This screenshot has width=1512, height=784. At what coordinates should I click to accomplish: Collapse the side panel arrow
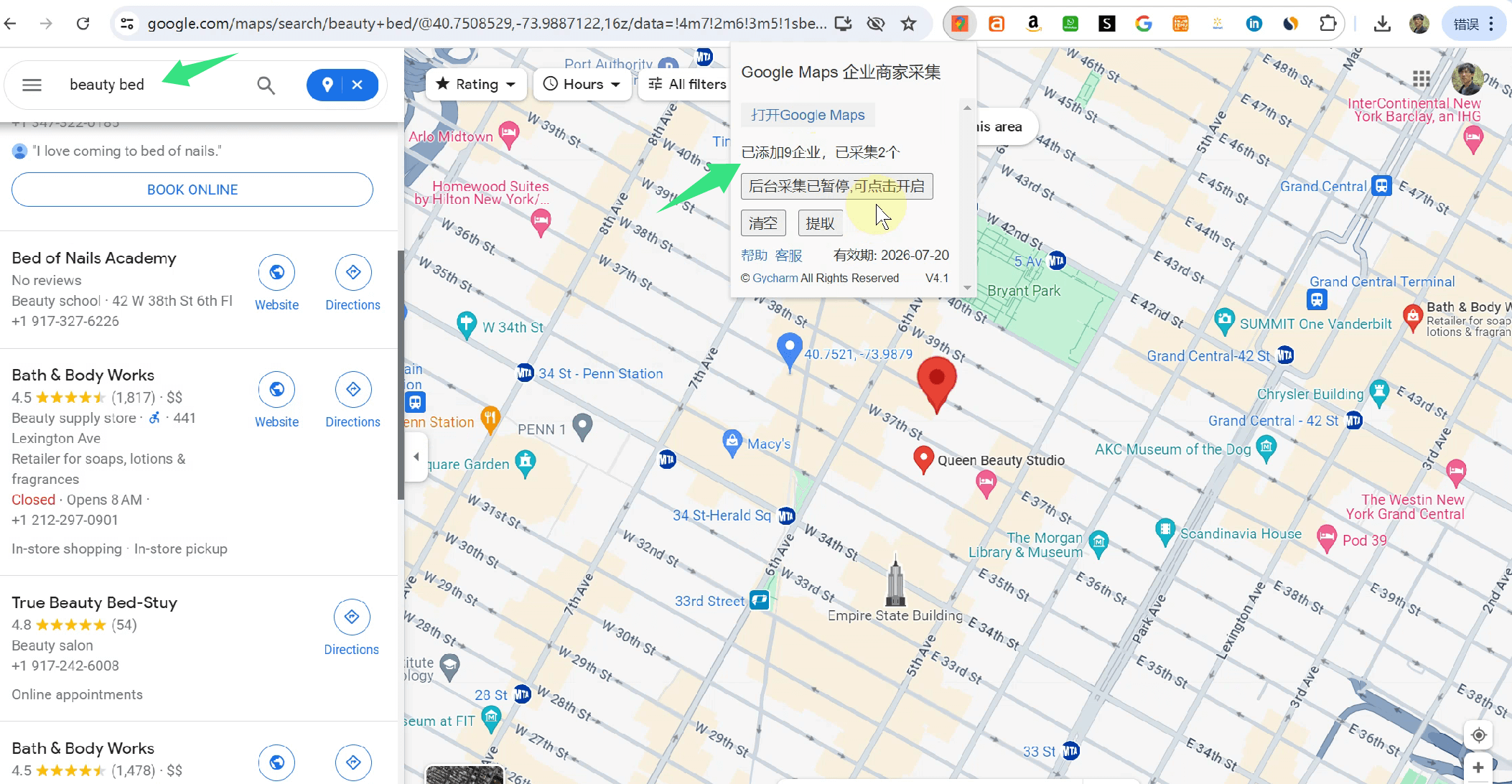click(416, 457)
